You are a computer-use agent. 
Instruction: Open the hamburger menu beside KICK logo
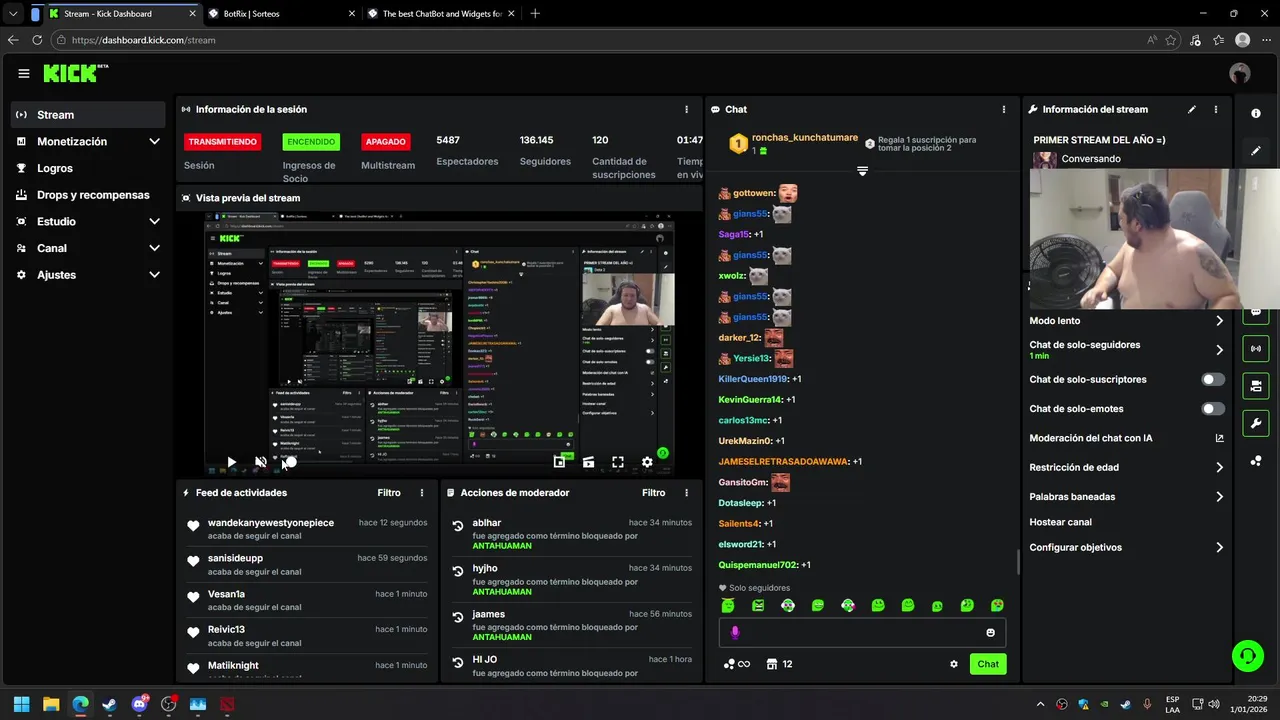tap(24, 73)
